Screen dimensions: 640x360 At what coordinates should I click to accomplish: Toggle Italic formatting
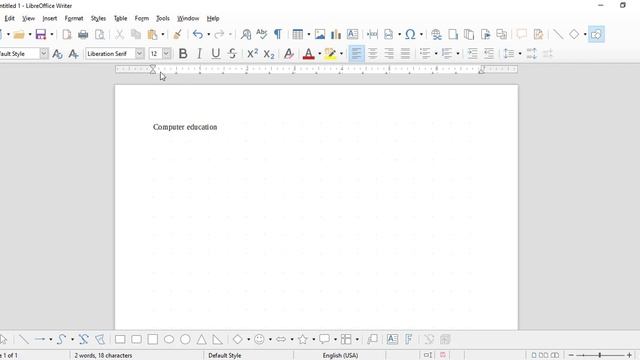coord(199,53)
